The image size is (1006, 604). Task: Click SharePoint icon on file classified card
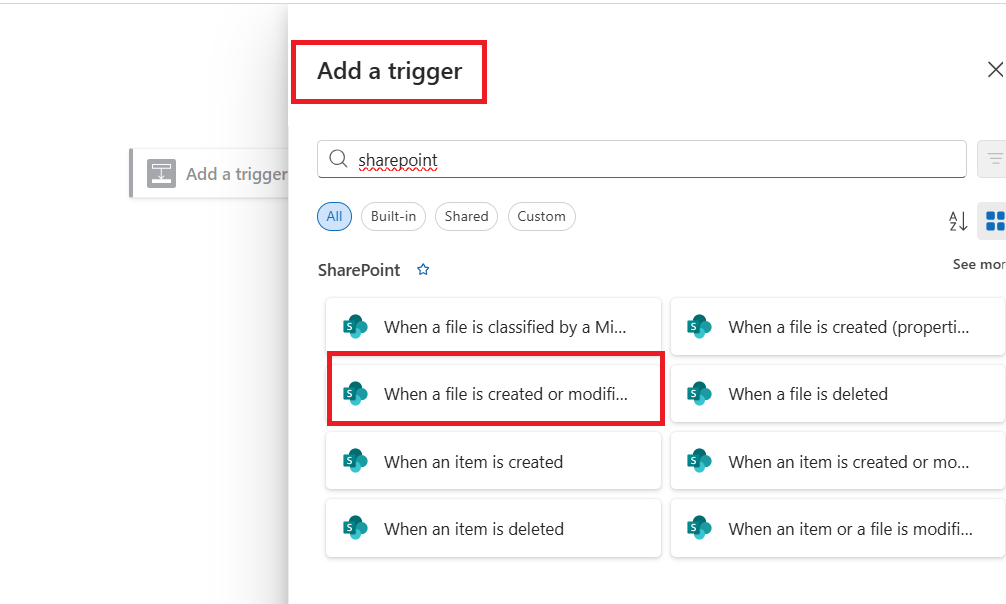coord(355,327)
